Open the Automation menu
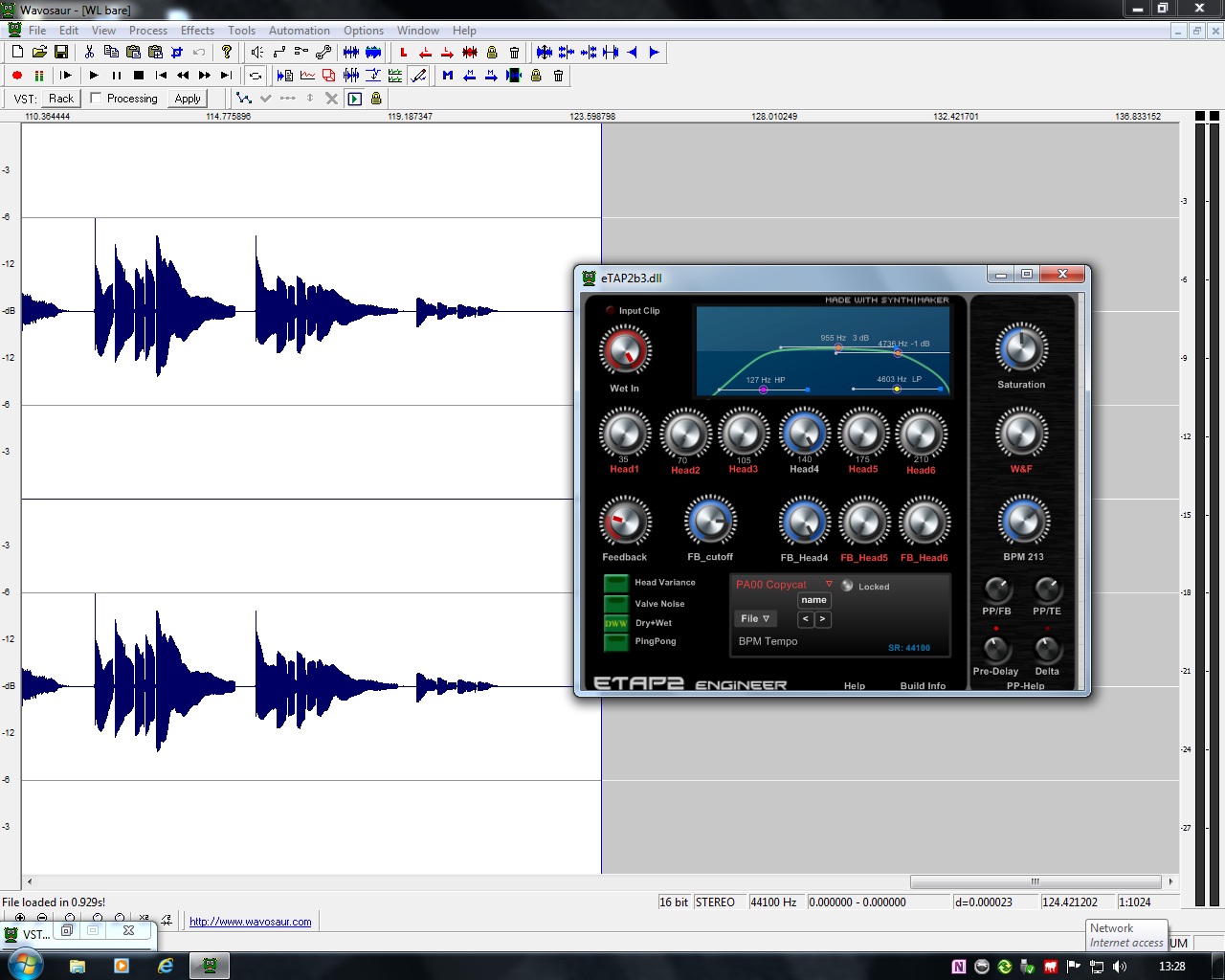 coord(299,31)
